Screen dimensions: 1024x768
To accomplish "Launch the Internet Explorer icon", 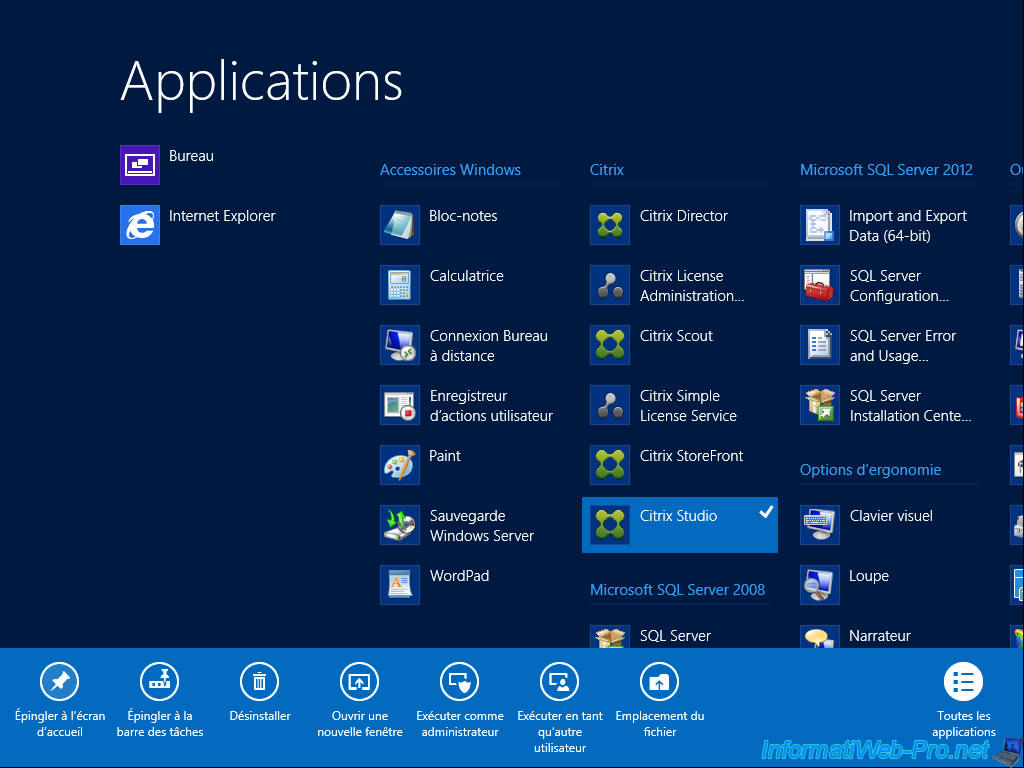I will (x=140, y=225).
